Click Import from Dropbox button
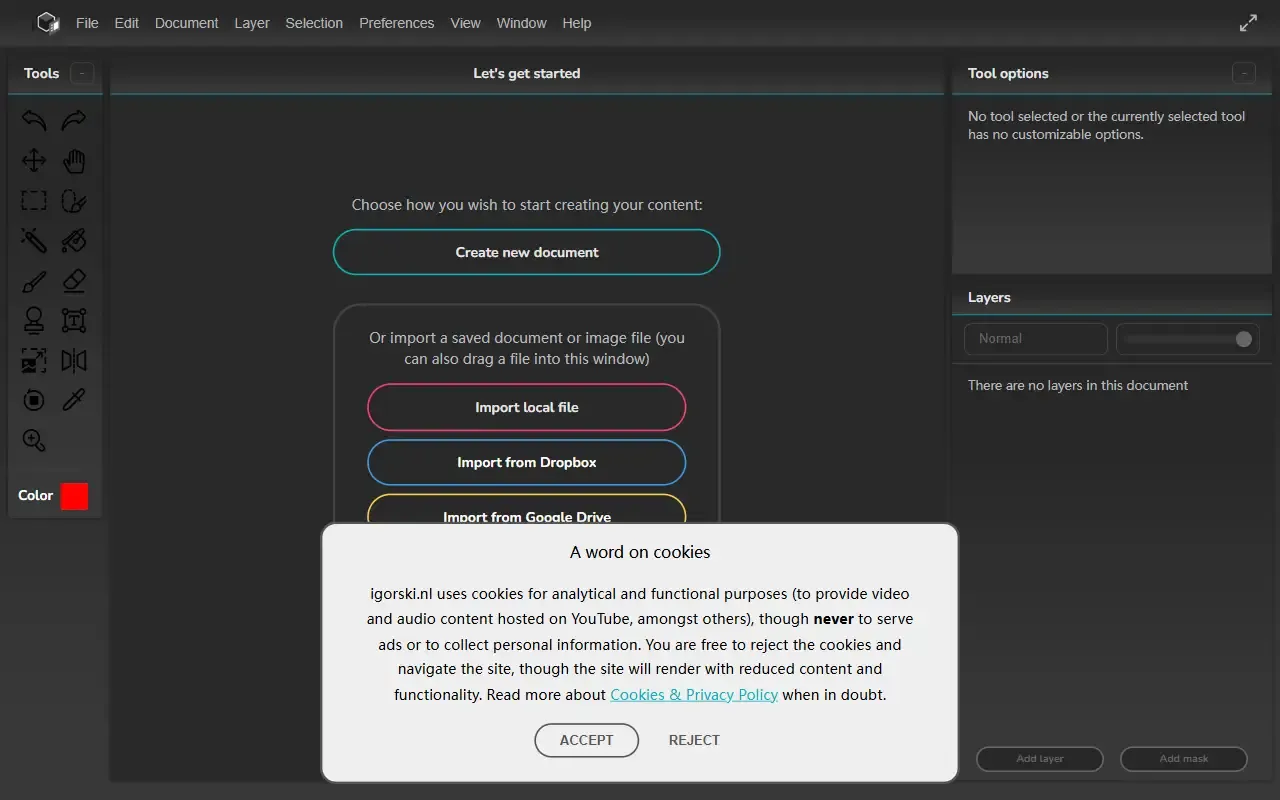1280x800 pixels. coord(527,462)
